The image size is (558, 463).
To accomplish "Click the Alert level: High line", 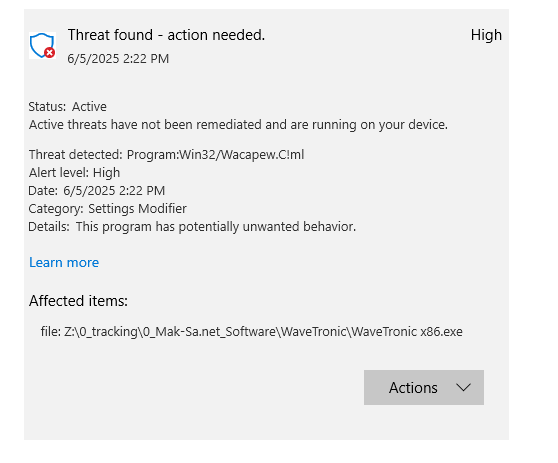I will pyautogui.click(x=74, y=173).
